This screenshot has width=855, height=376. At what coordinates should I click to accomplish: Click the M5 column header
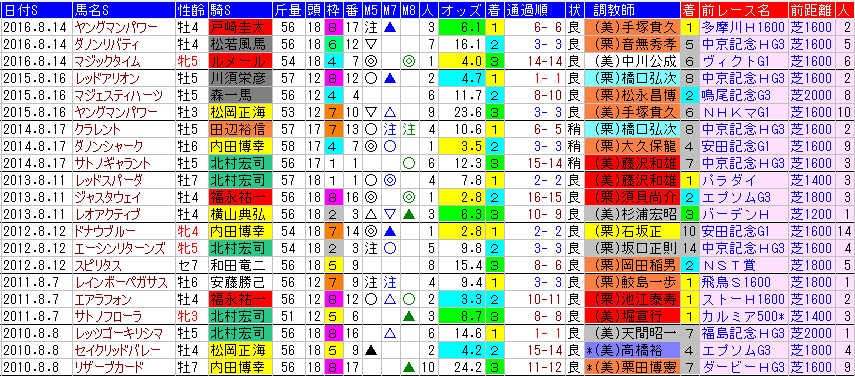[x=371, y=10]
